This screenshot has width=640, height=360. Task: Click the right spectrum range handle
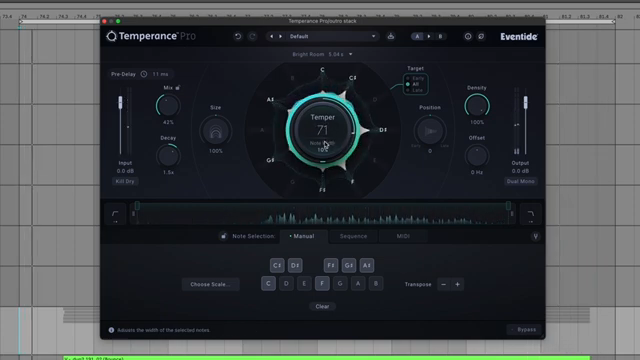coord(508,206)
